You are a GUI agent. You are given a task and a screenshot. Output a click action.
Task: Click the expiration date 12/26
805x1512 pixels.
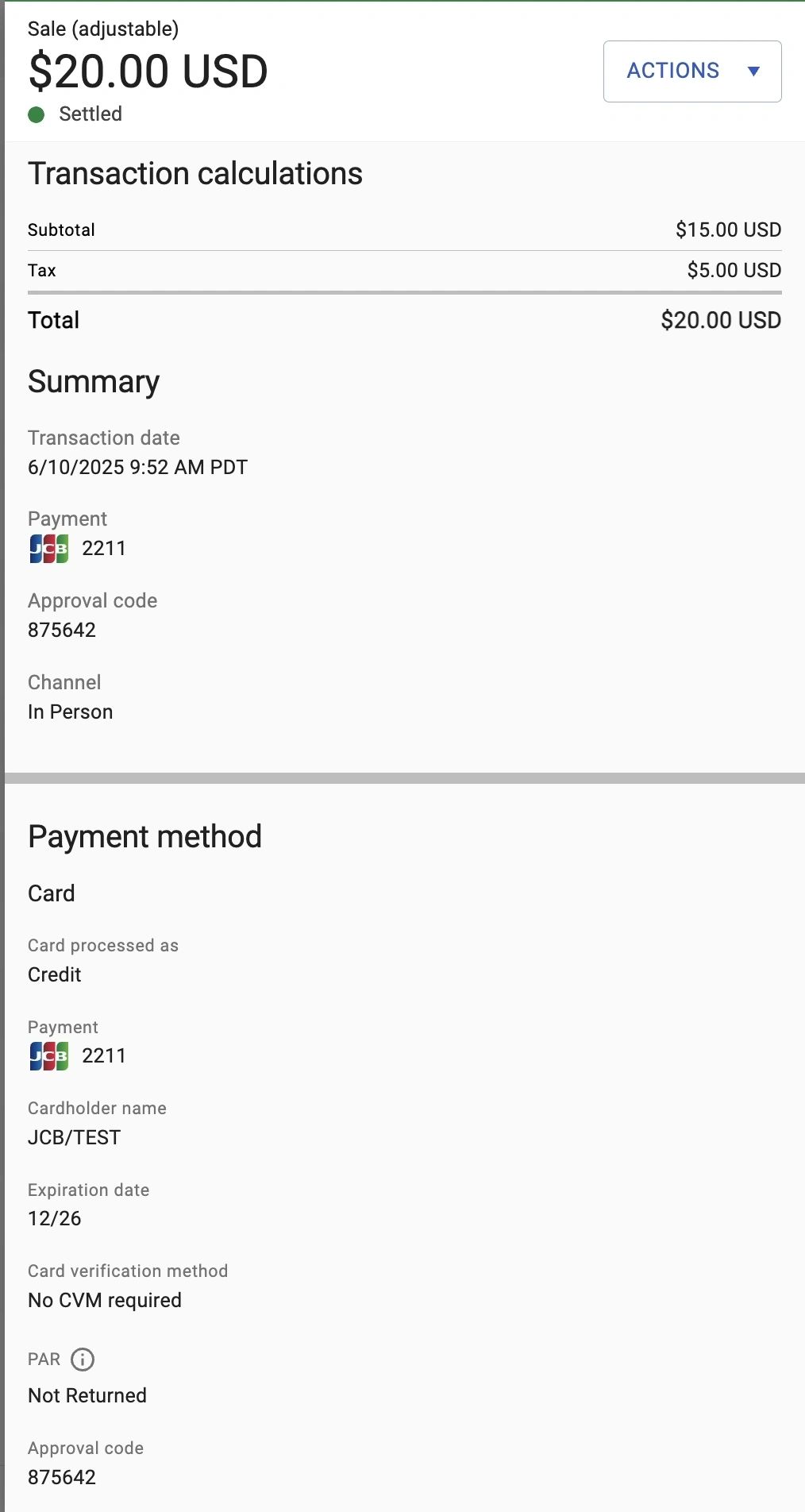point(55,1219)
